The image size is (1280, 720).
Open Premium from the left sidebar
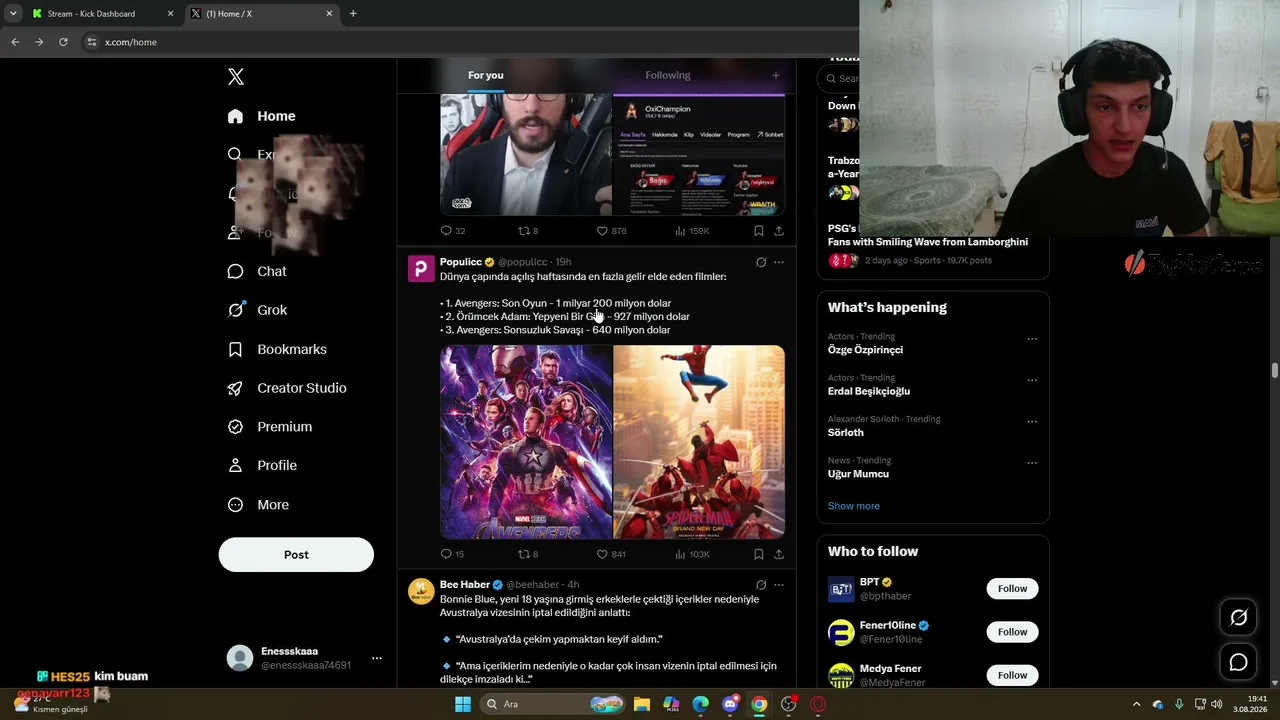click(x=270, y=427)
